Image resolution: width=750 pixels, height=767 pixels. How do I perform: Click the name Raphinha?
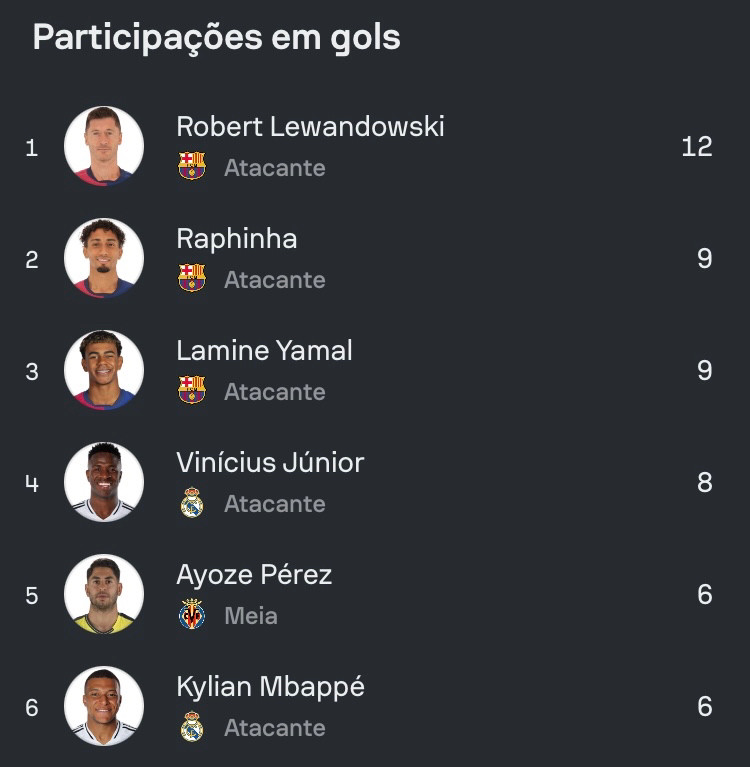[237, 239]
